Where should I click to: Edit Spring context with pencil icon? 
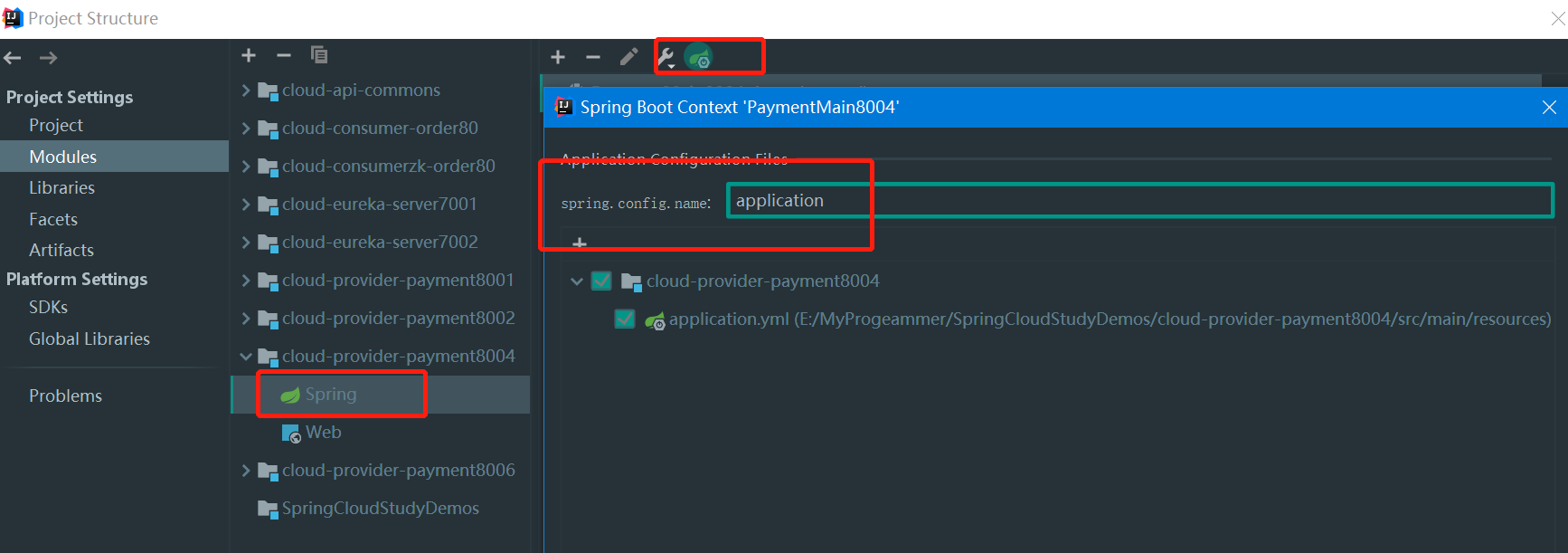point(628,57)
